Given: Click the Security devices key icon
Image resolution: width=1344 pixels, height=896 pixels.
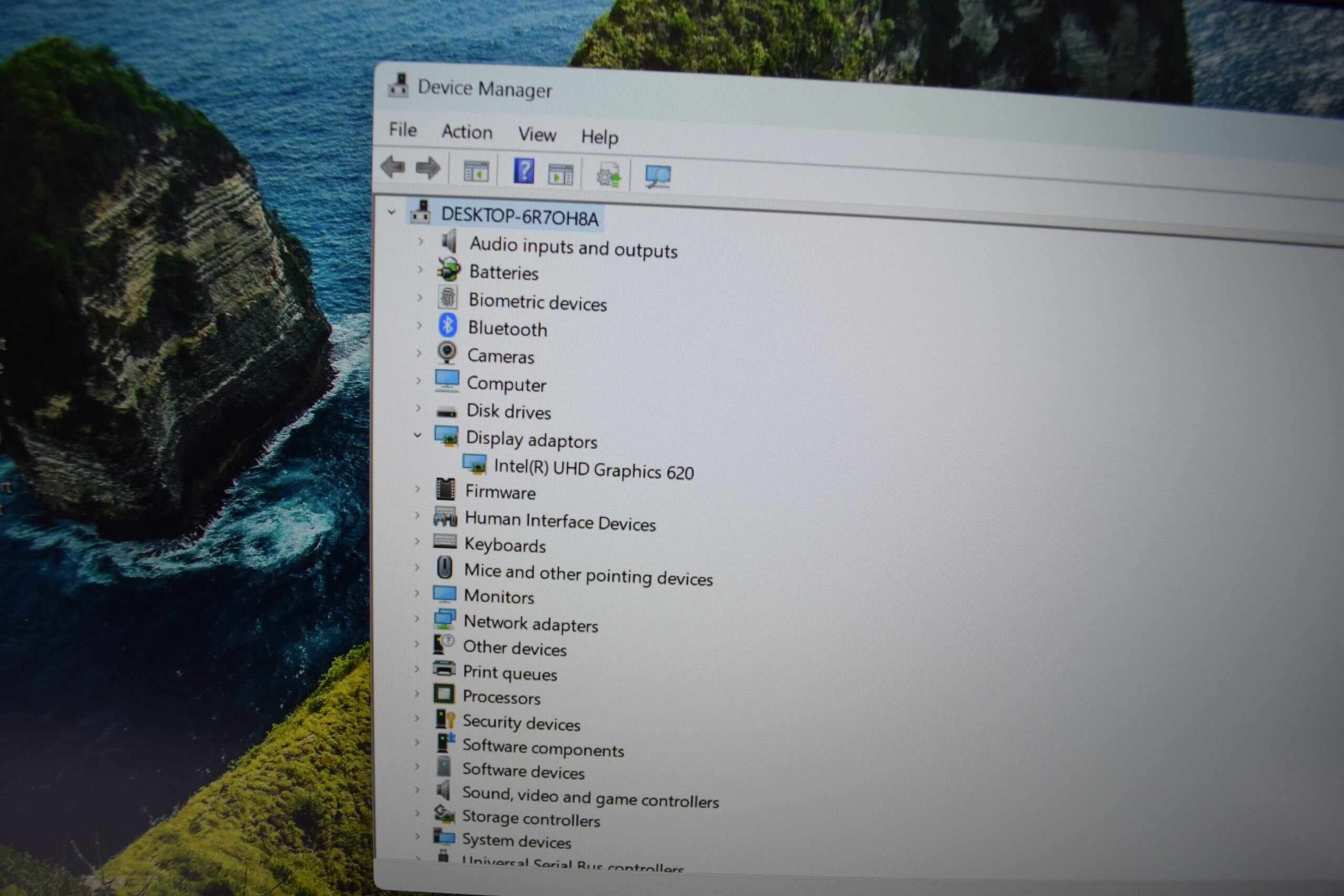Looking at the screenshot, I should pos(445,719).
